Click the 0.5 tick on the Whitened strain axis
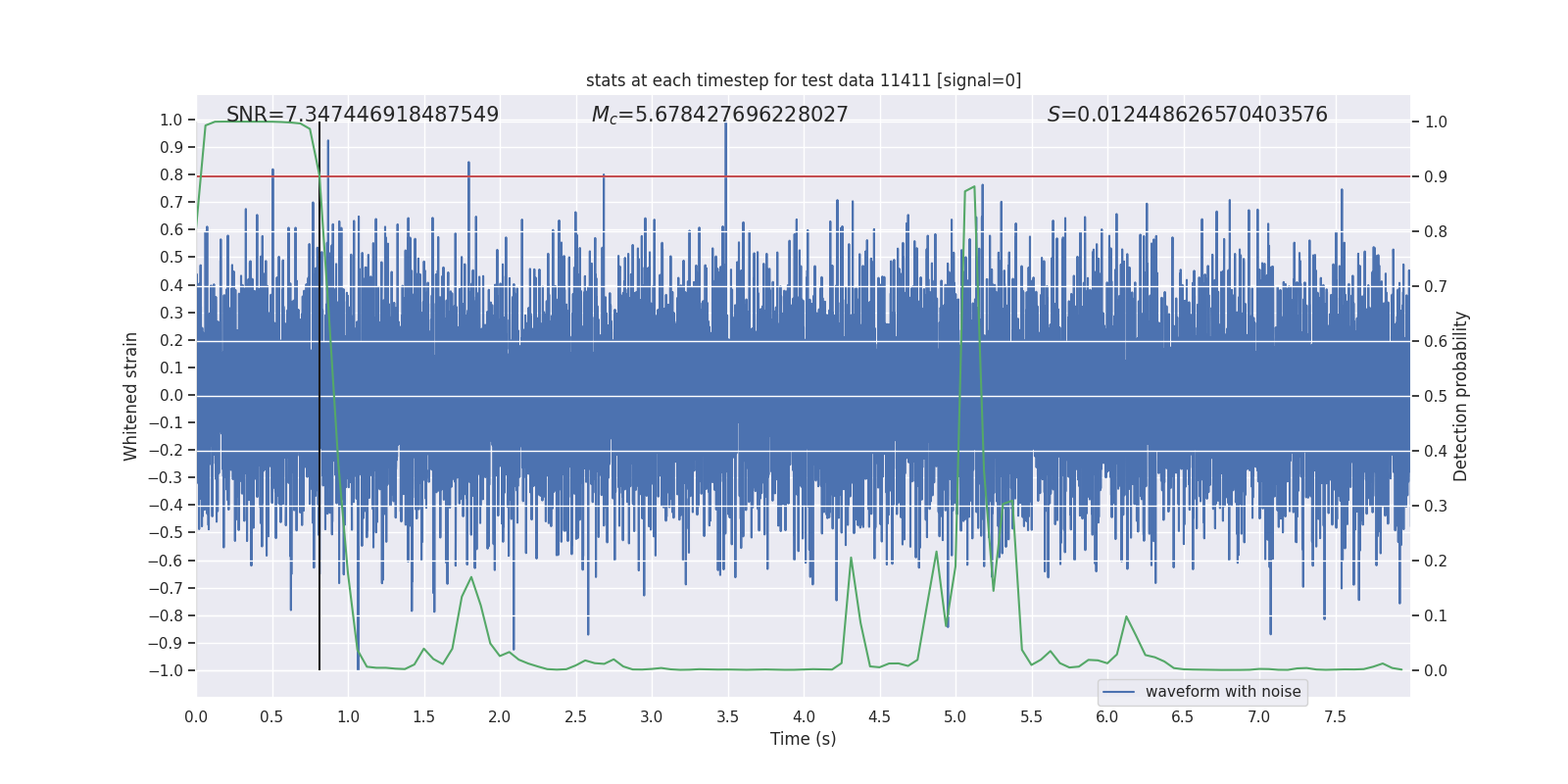This screenshot has width=1568, height=784. click(x=171, y=258)
